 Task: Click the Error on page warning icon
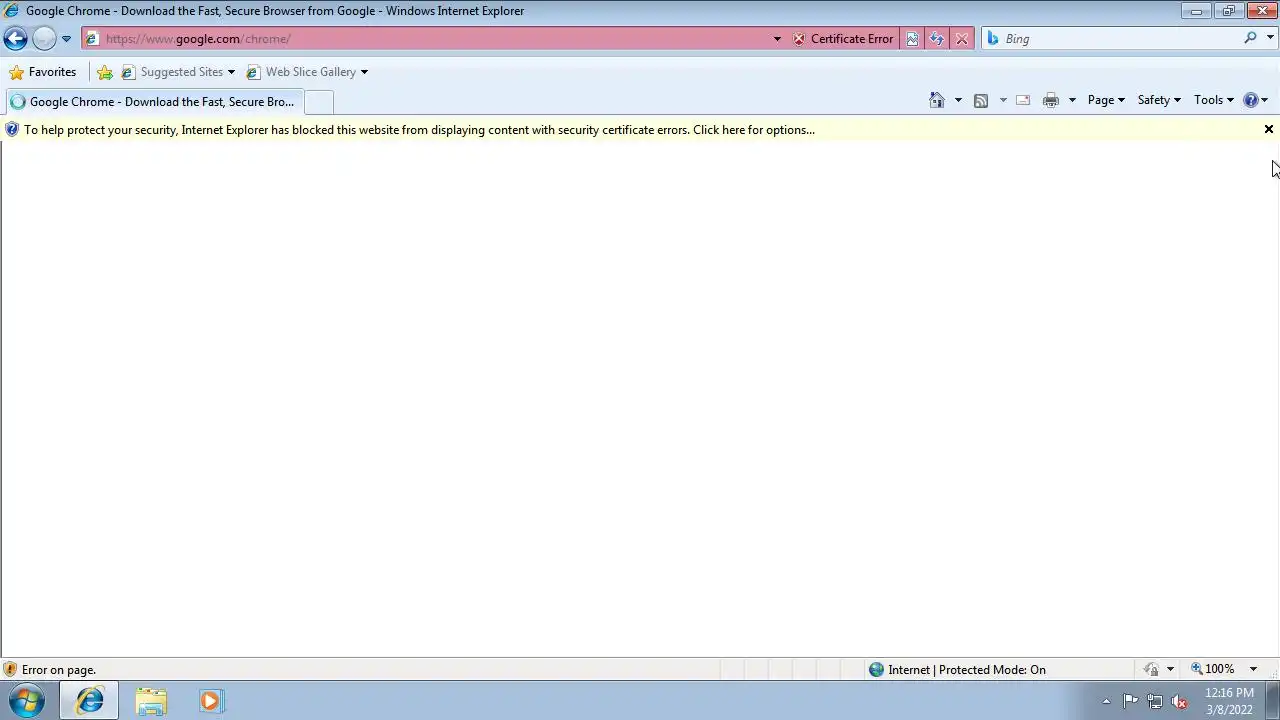pyautogui.click(x=10, y=670)
